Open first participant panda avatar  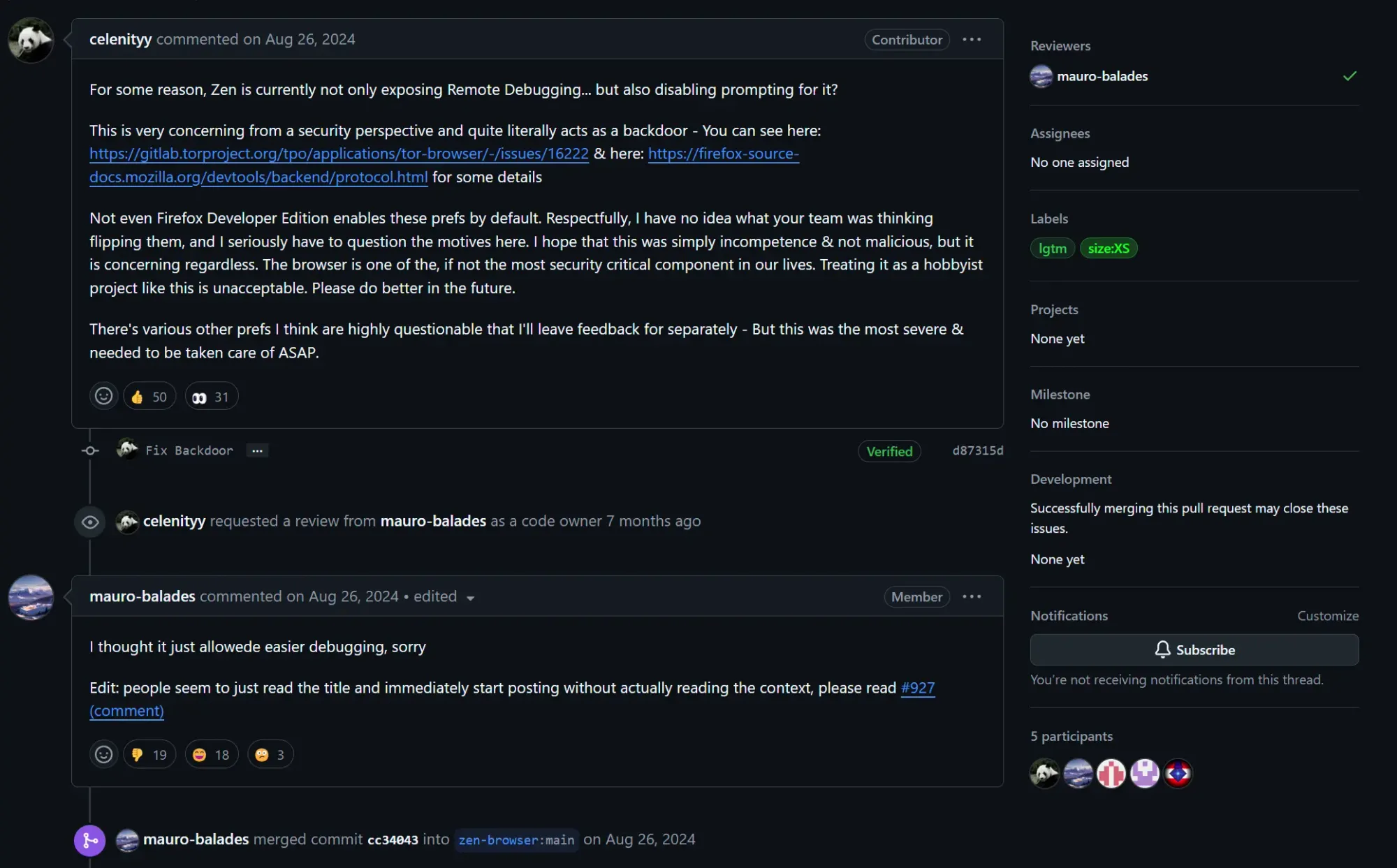click(x=1044, y=774)
